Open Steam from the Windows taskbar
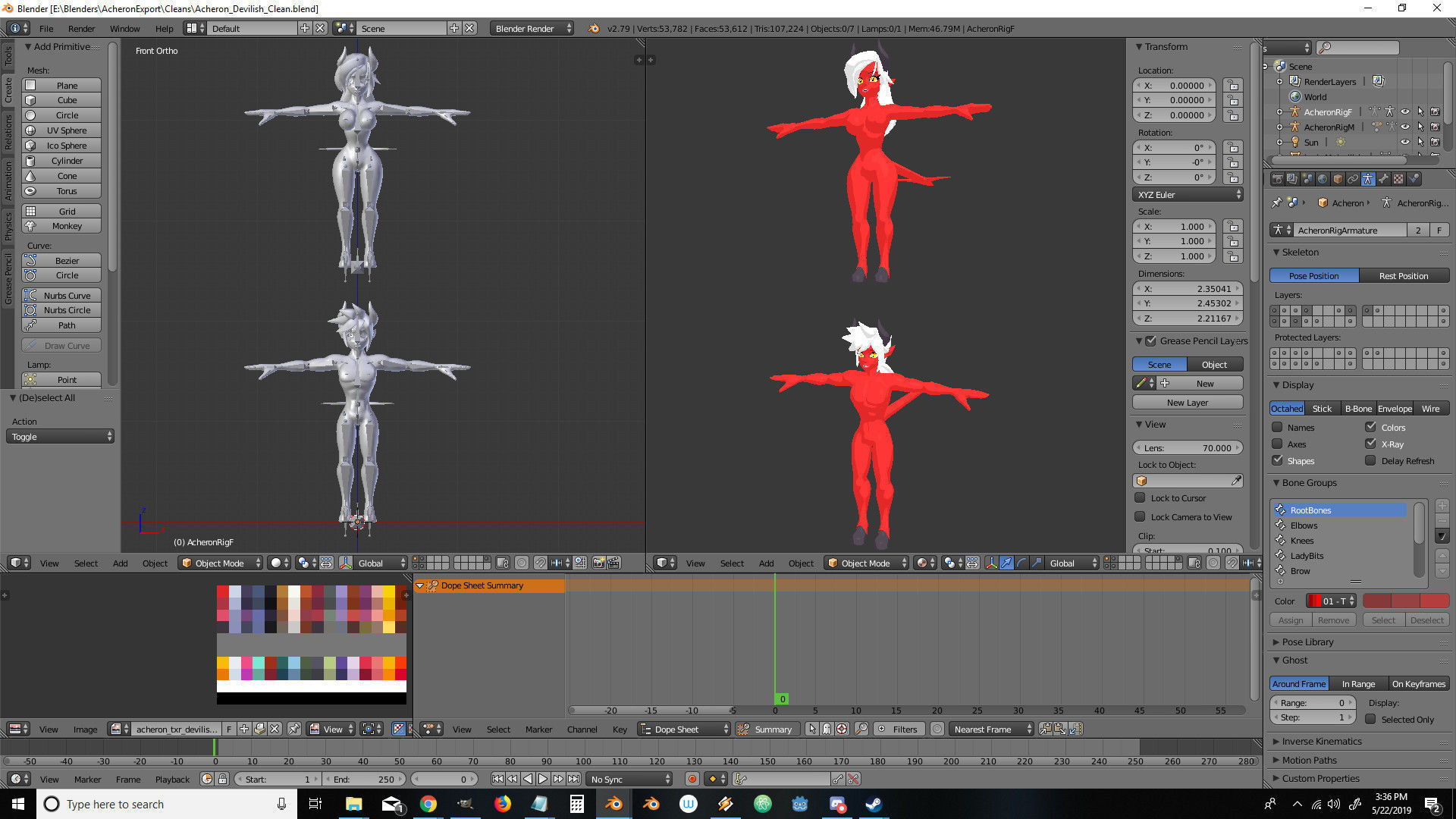The width and height of the screenshot is (1456, 819). [x=874, y=804]
